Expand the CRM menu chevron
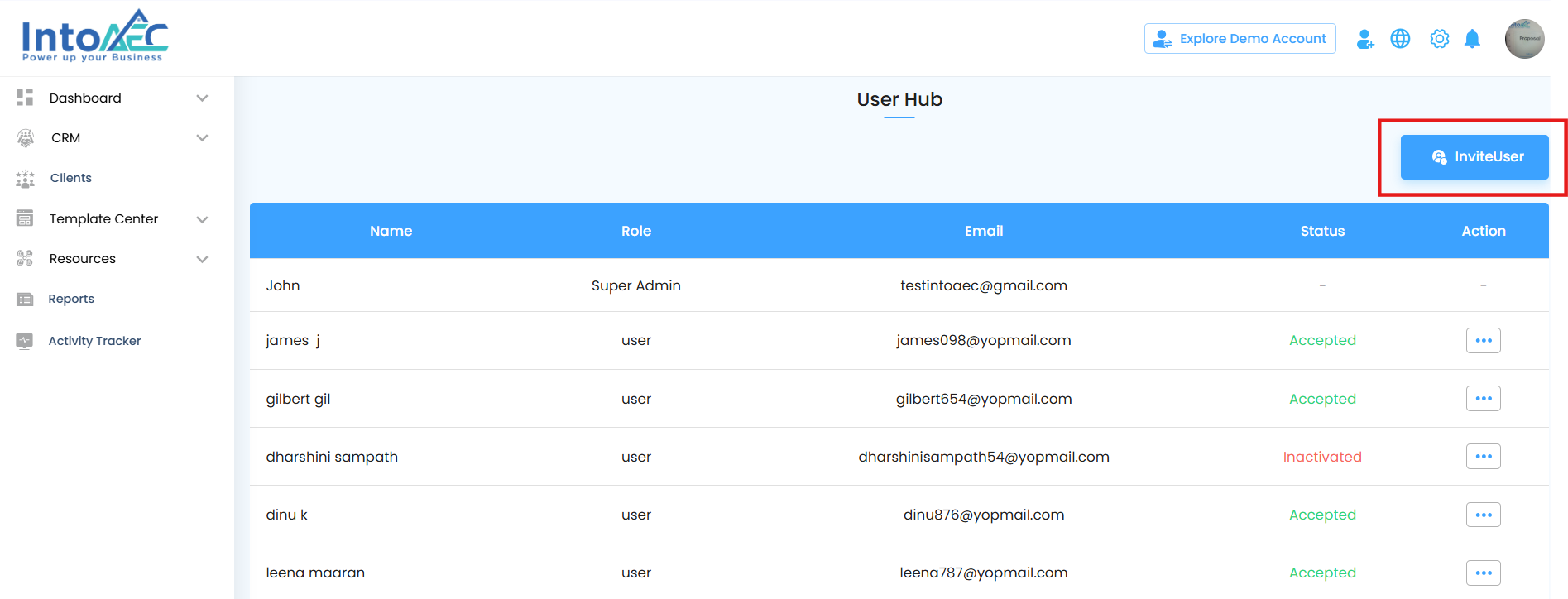This screenshot has width=1568, height=599. pos(202,138)
